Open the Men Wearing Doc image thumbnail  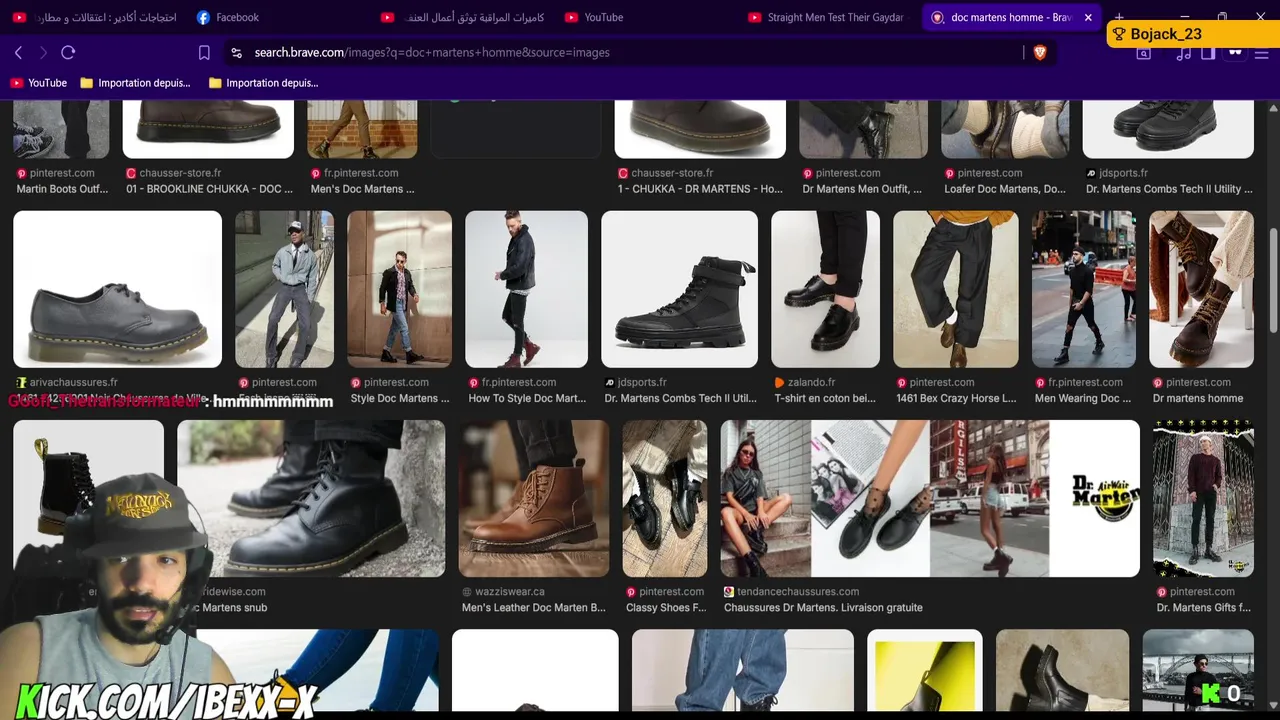point(1083,289)
